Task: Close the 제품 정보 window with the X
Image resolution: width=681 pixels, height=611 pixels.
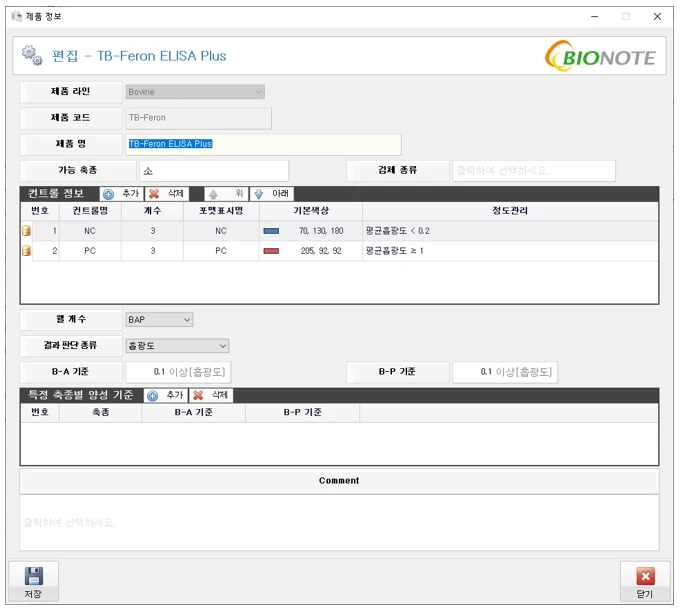Action: 658,17
